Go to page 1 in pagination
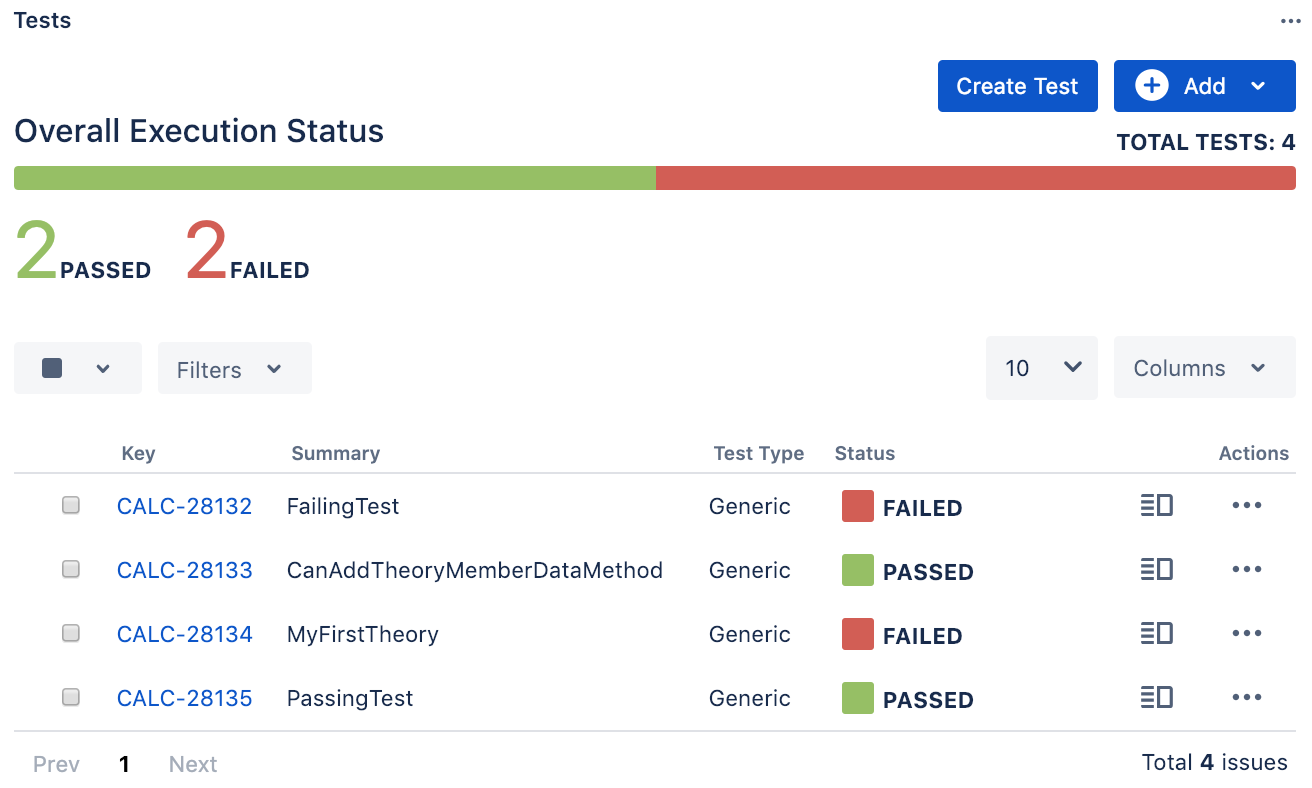The image size is (1312, 788). (x=124, y=764)
